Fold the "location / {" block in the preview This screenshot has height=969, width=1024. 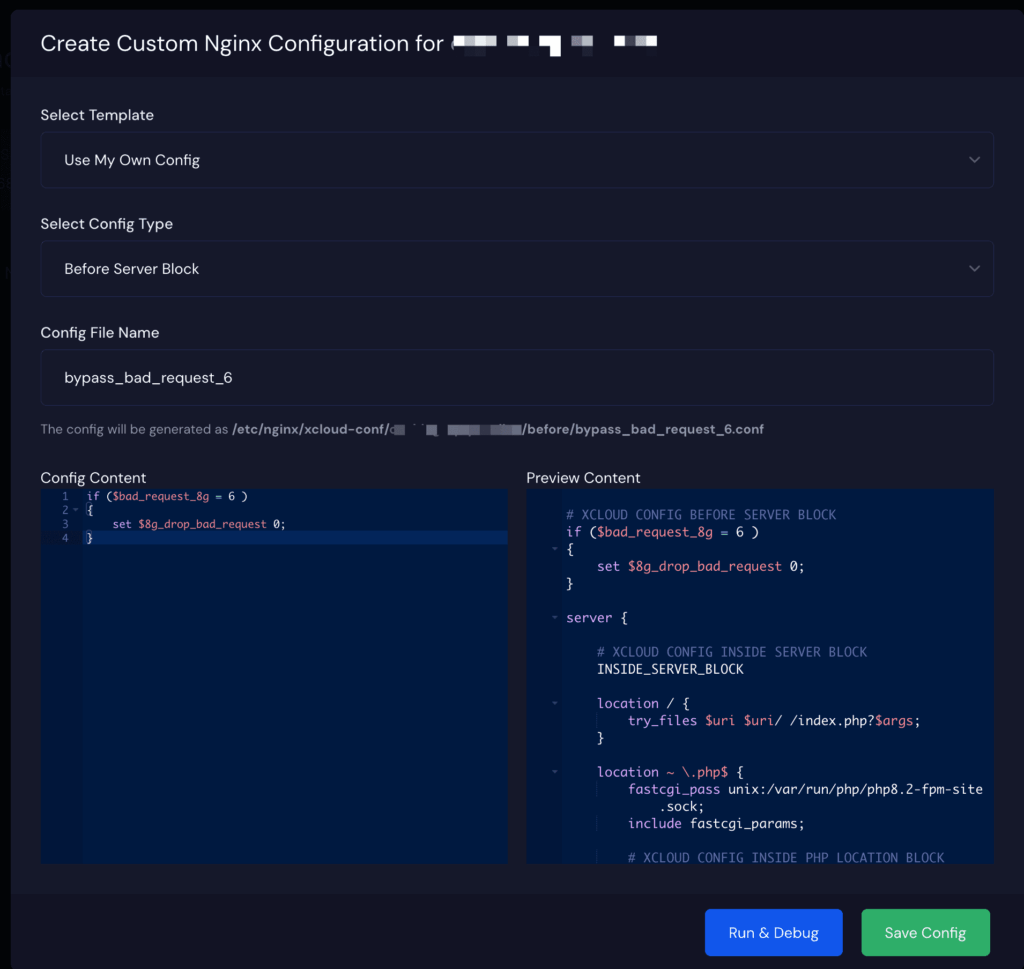coord(555,703)
